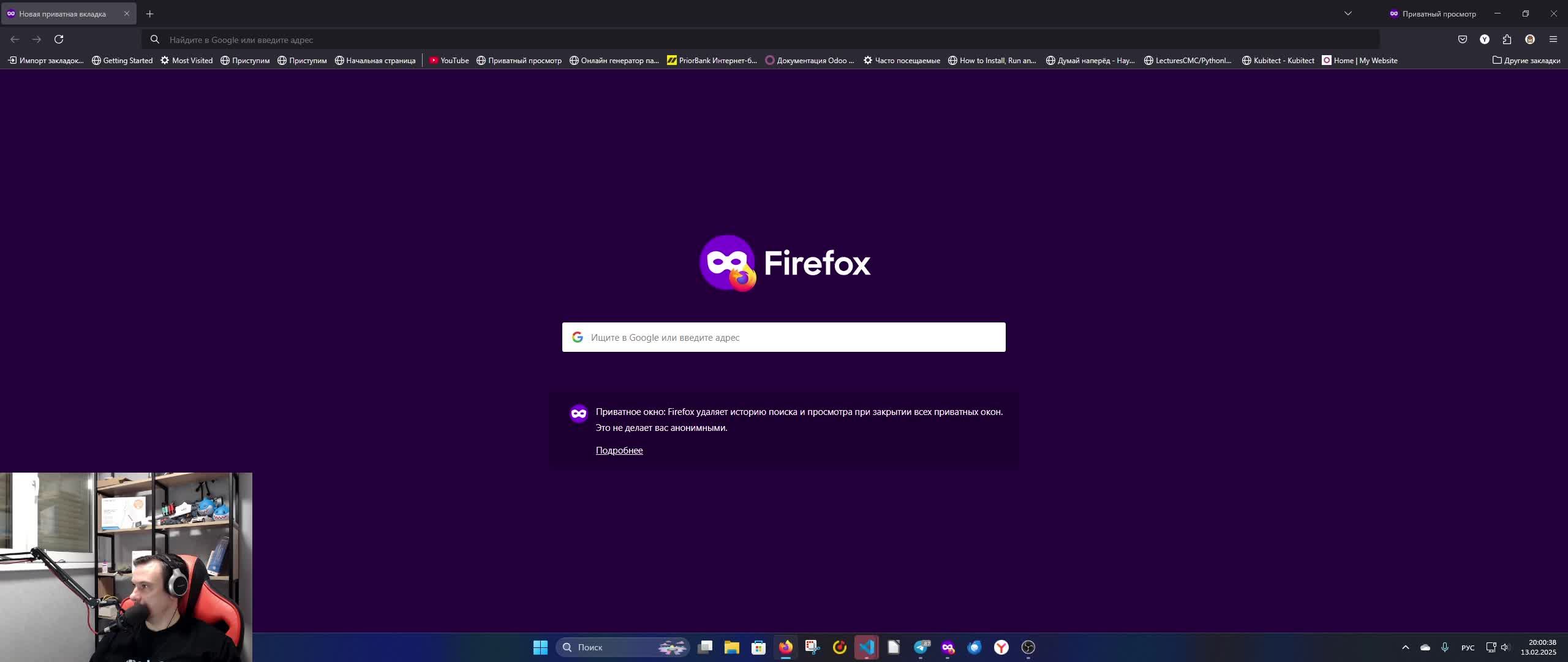Viewport: 1568px width, 662px height.
Task: Click the Yandex Y extension icon
Action: pyautogui.click(x=1484, y=39)
